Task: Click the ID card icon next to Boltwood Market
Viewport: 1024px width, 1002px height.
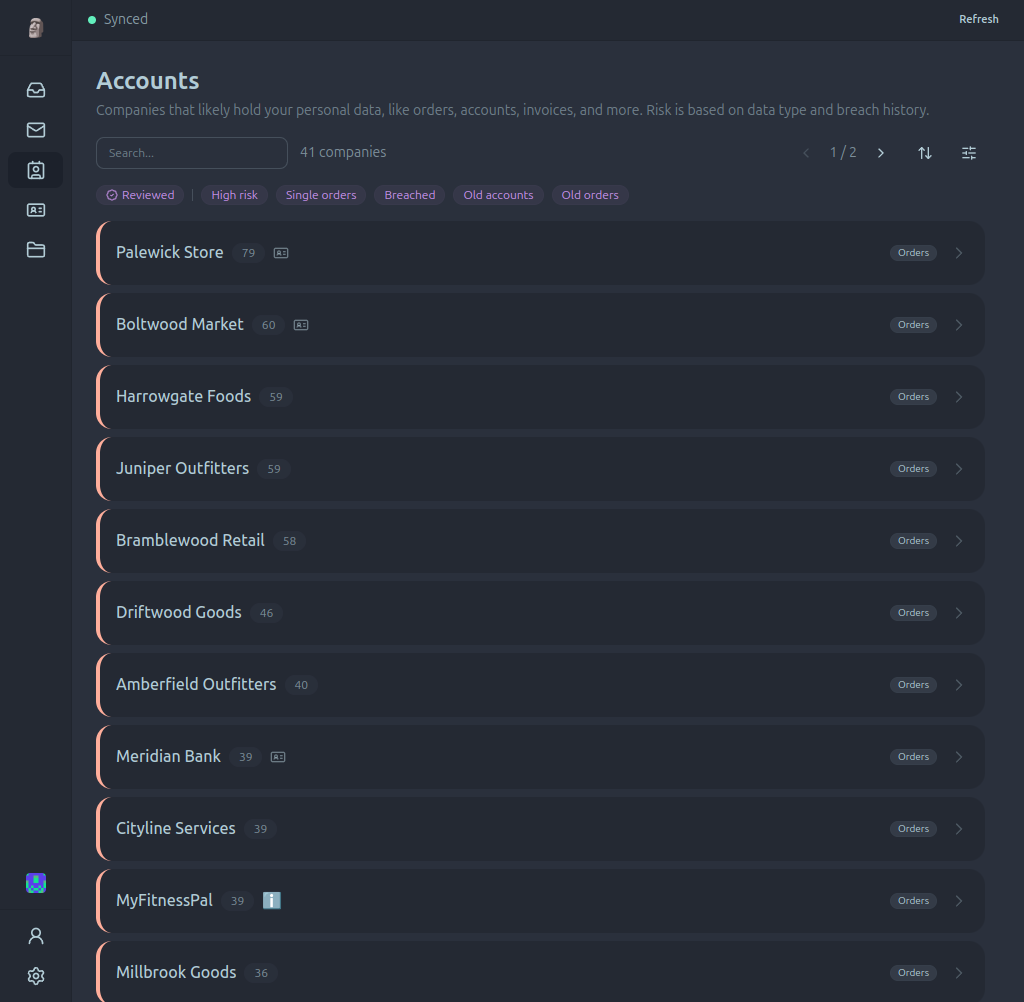Action: [301, 325]
